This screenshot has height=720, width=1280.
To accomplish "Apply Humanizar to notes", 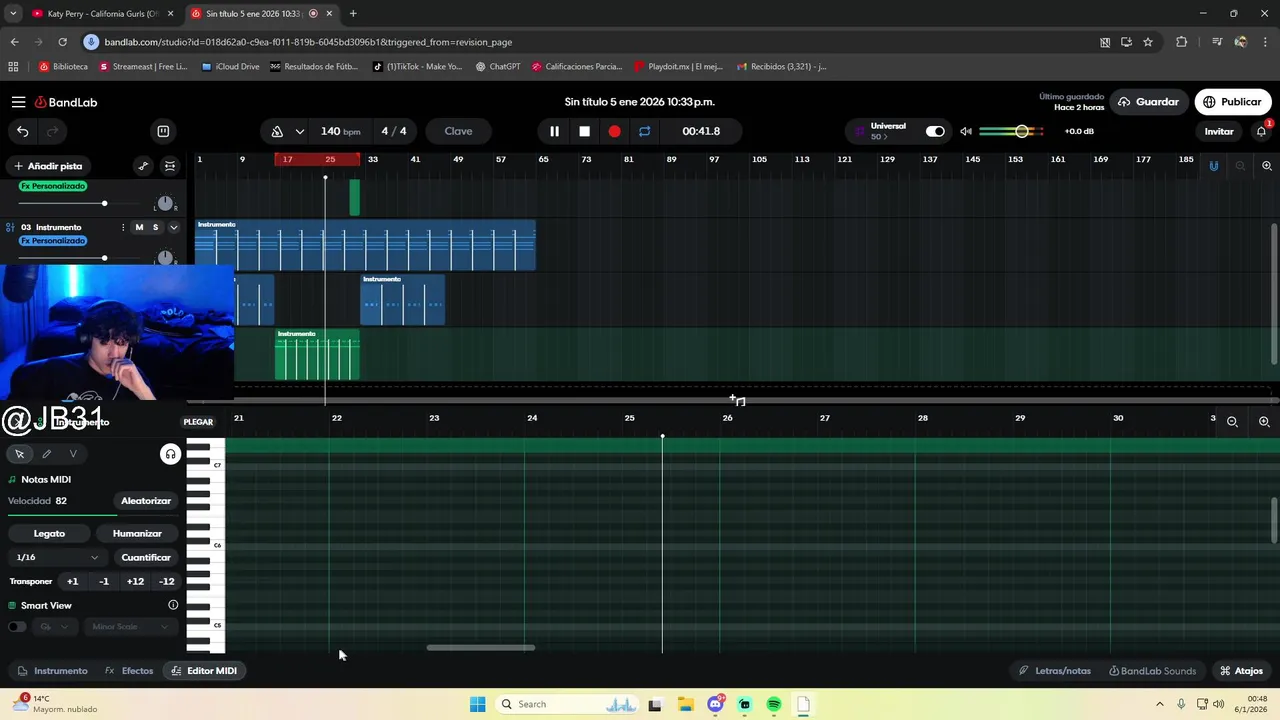I will [x=137, y=534].
